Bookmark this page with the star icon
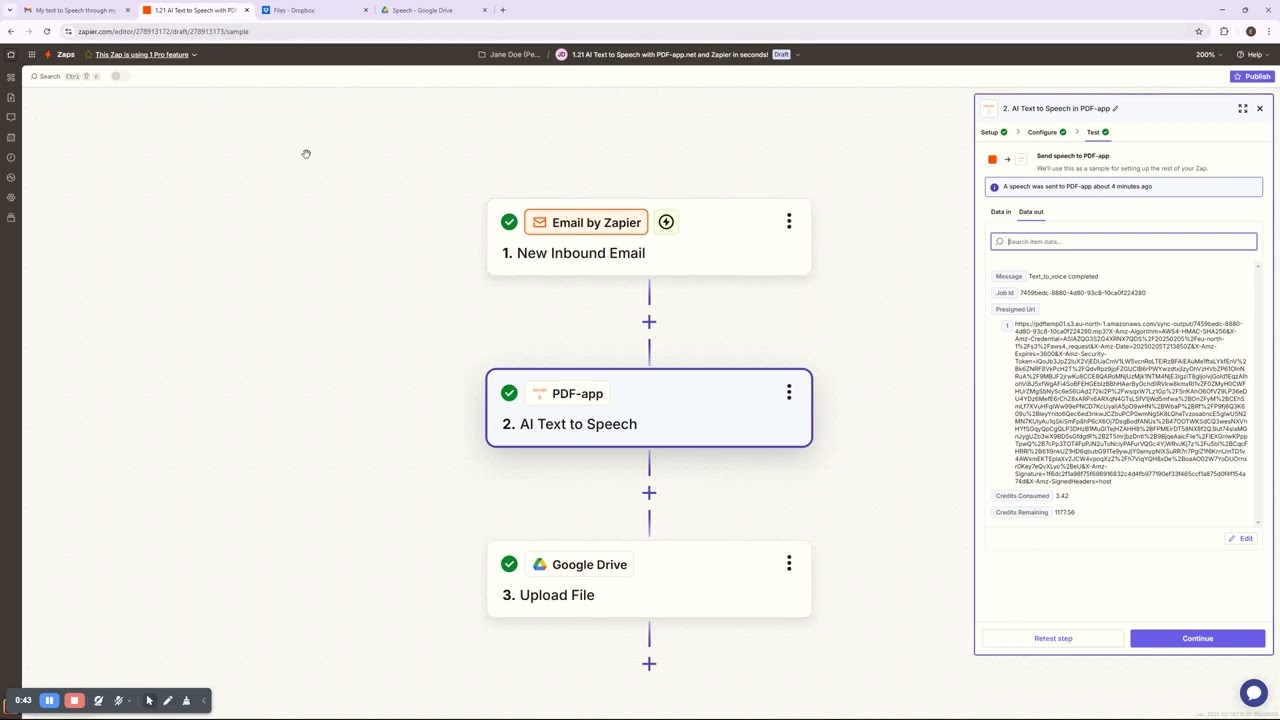This screenshot has height=720, width=1280. tap(1199, 31)
